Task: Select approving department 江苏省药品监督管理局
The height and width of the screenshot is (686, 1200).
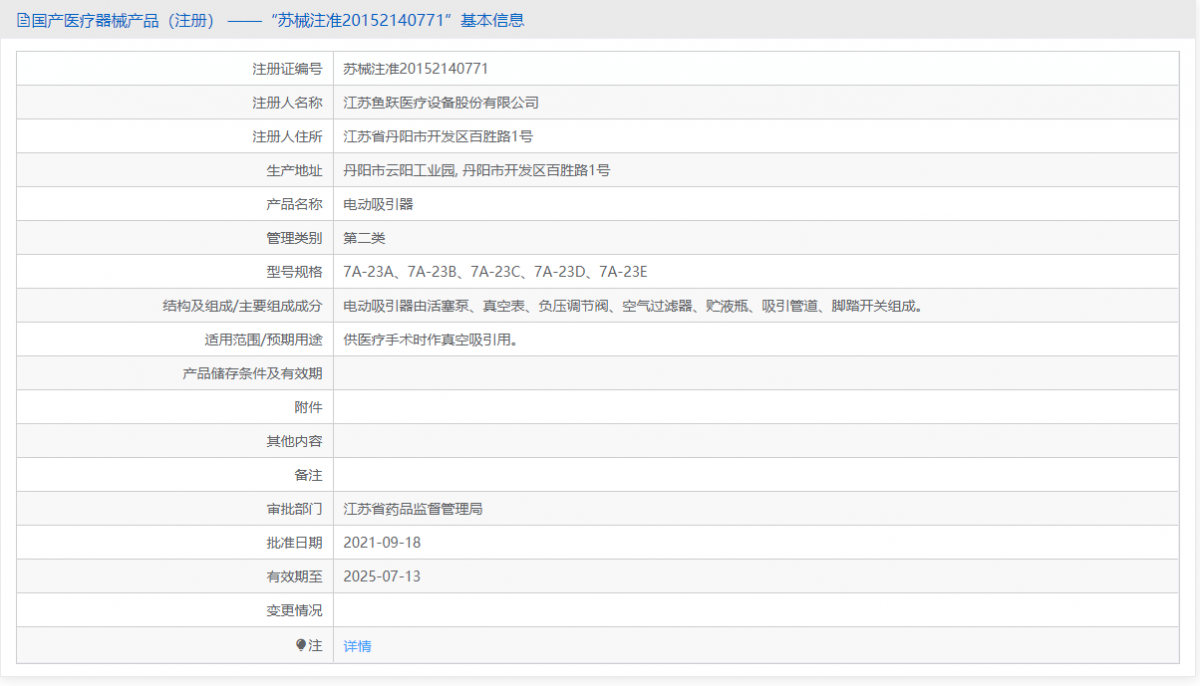Action: (413, 509)
